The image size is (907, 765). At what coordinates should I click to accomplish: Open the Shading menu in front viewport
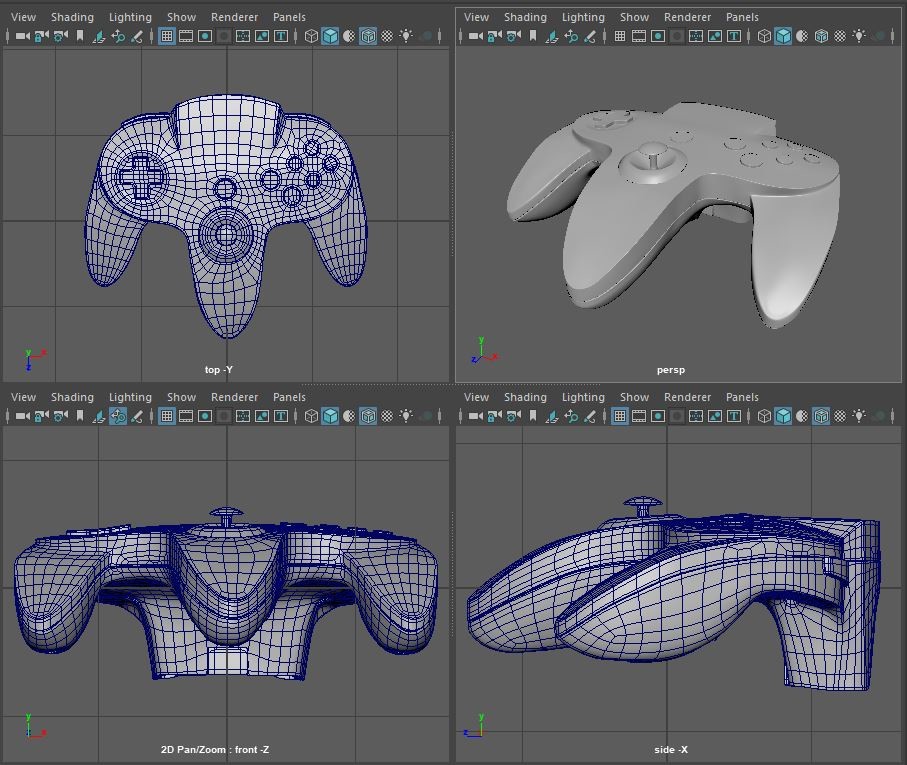click(72, 397)
